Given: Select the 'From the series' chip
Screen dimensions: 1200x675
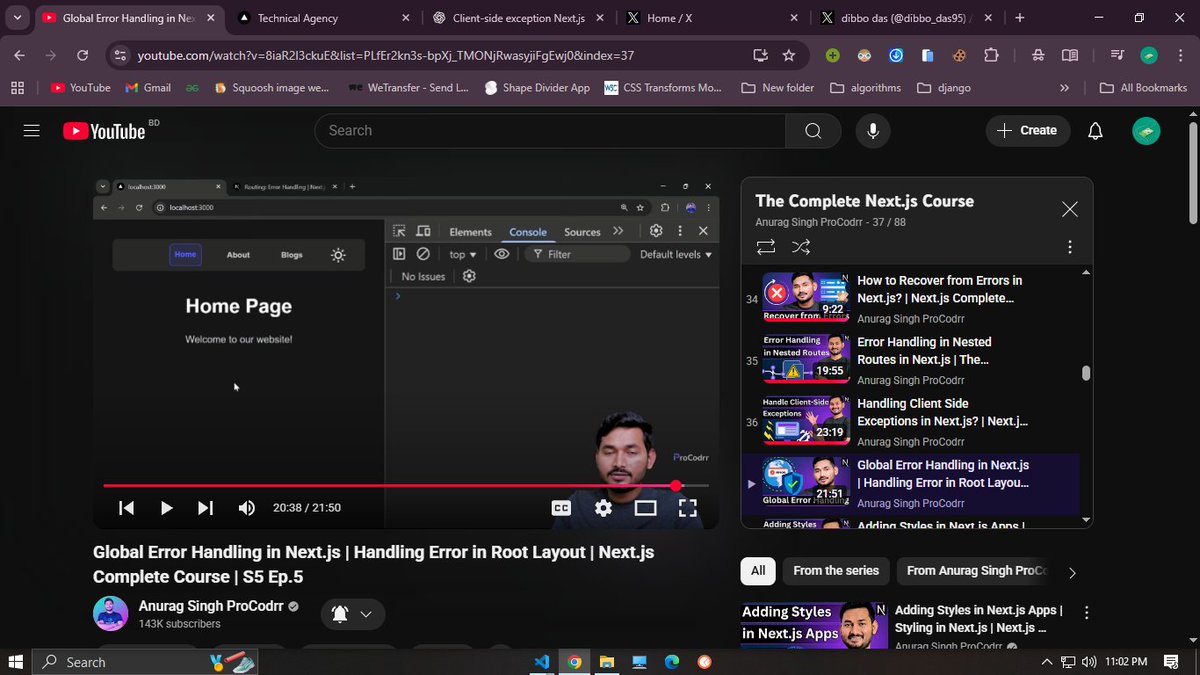Looking at the screenshot, I should click(836, 571).
